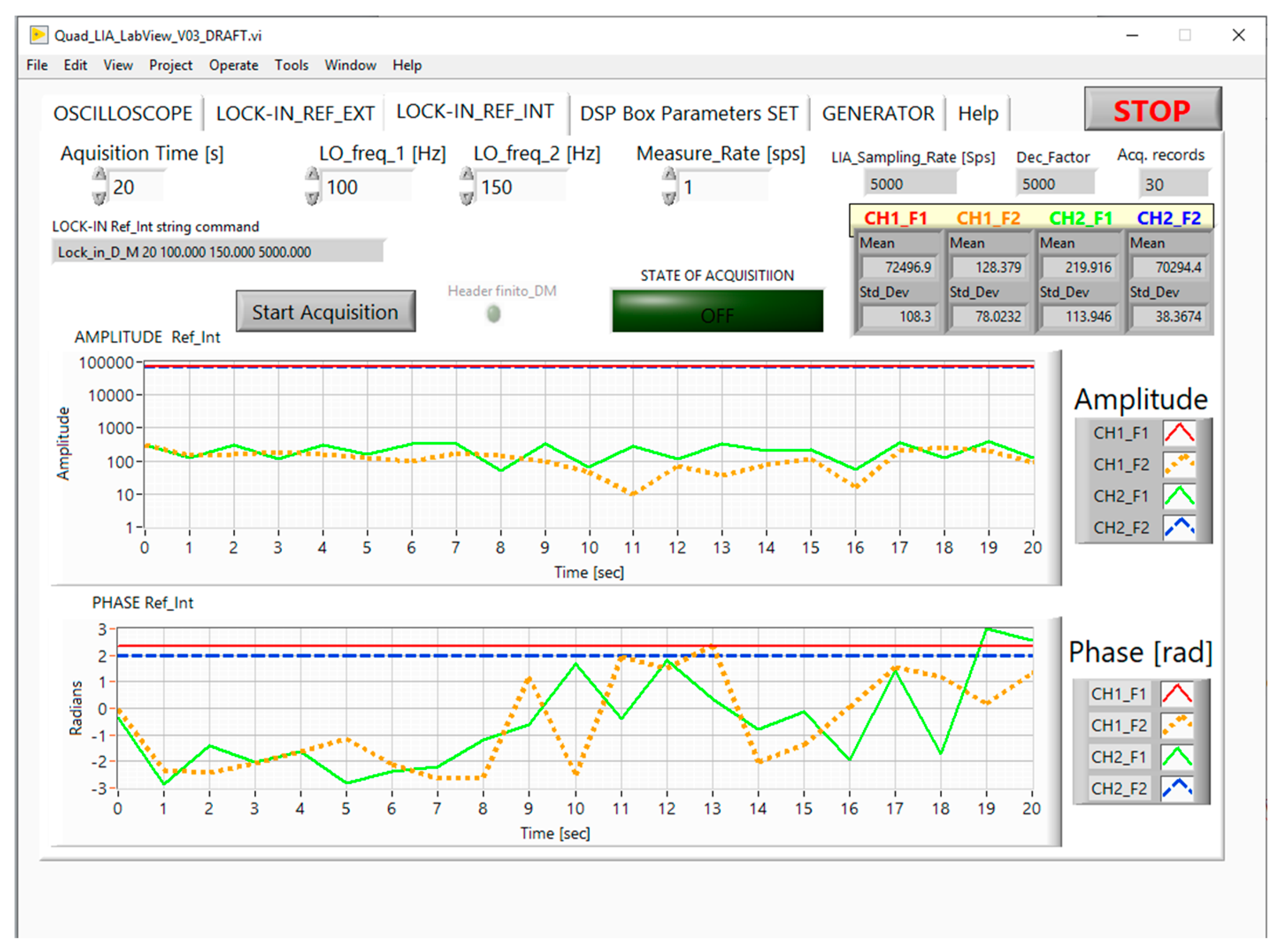Click CH1_F1 red plot icon in Amplitude legend
The width and height of the screenshot is (1274, 952).
point(1178,433)
